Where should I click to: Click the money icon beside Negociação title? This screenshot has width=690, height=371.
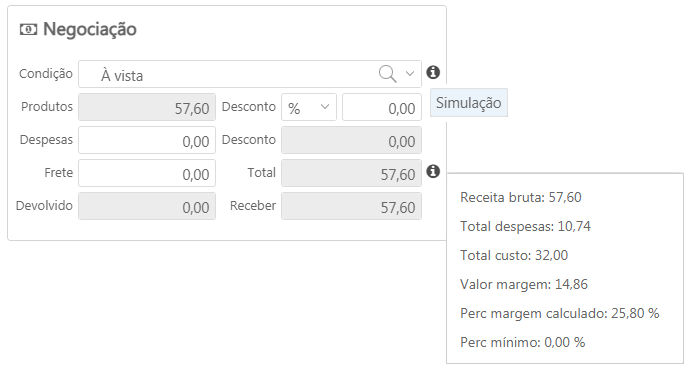tap(29, 29)
